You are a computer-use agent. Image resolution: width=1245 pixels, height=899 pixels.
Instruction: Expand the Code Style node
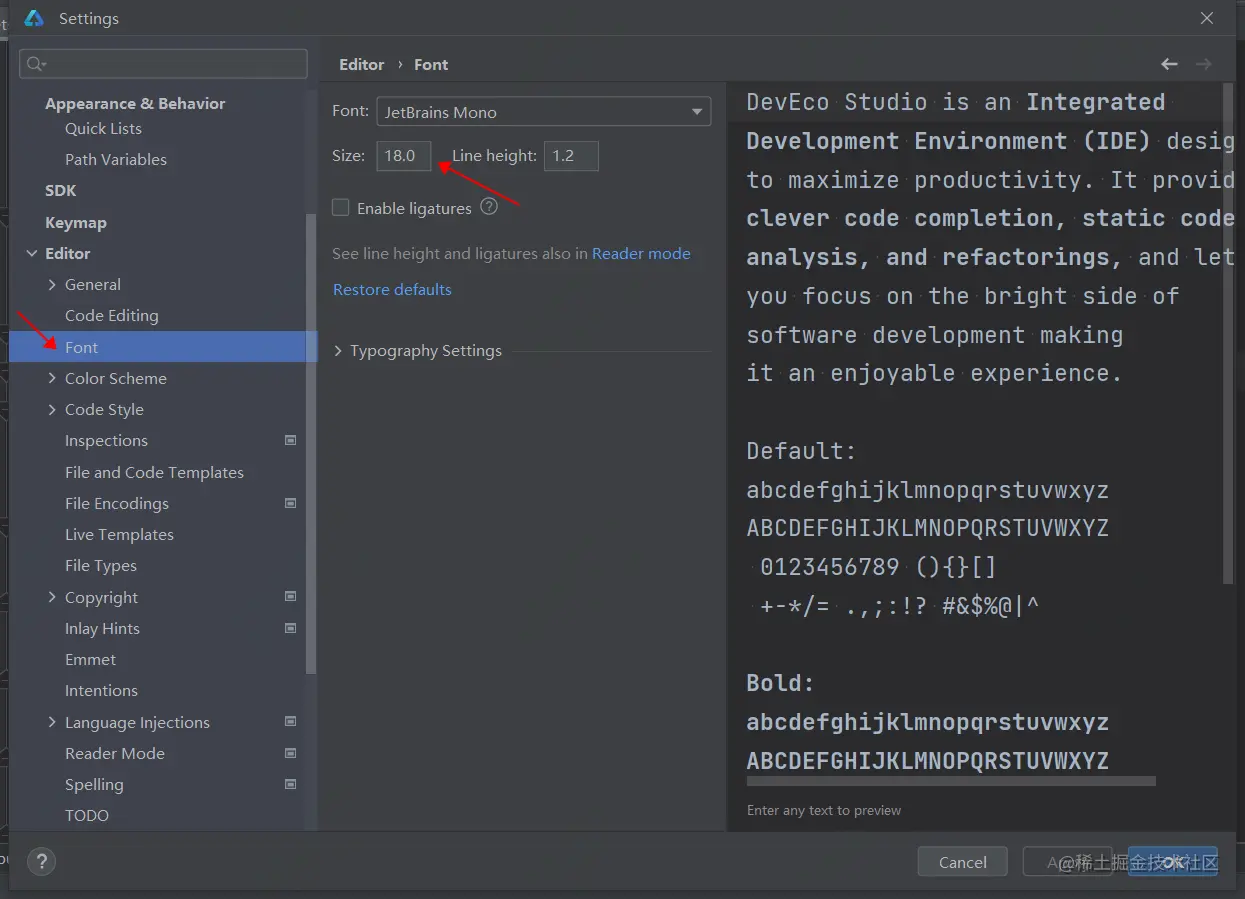[x=52, y=409]
